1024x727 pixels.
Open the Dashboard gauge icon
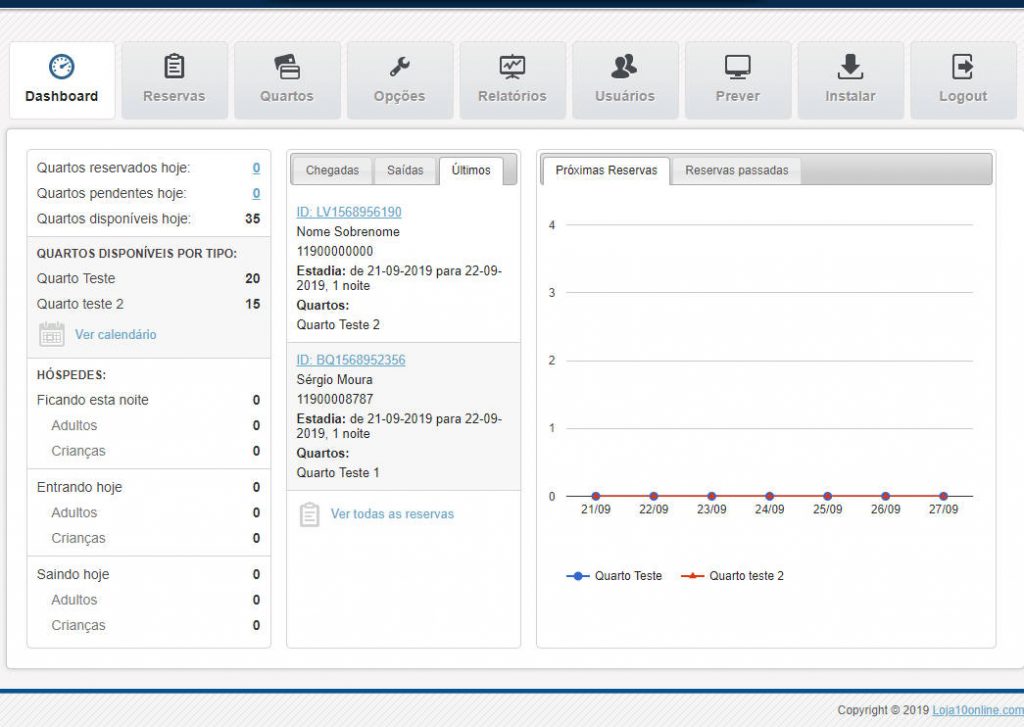(62, 67)
